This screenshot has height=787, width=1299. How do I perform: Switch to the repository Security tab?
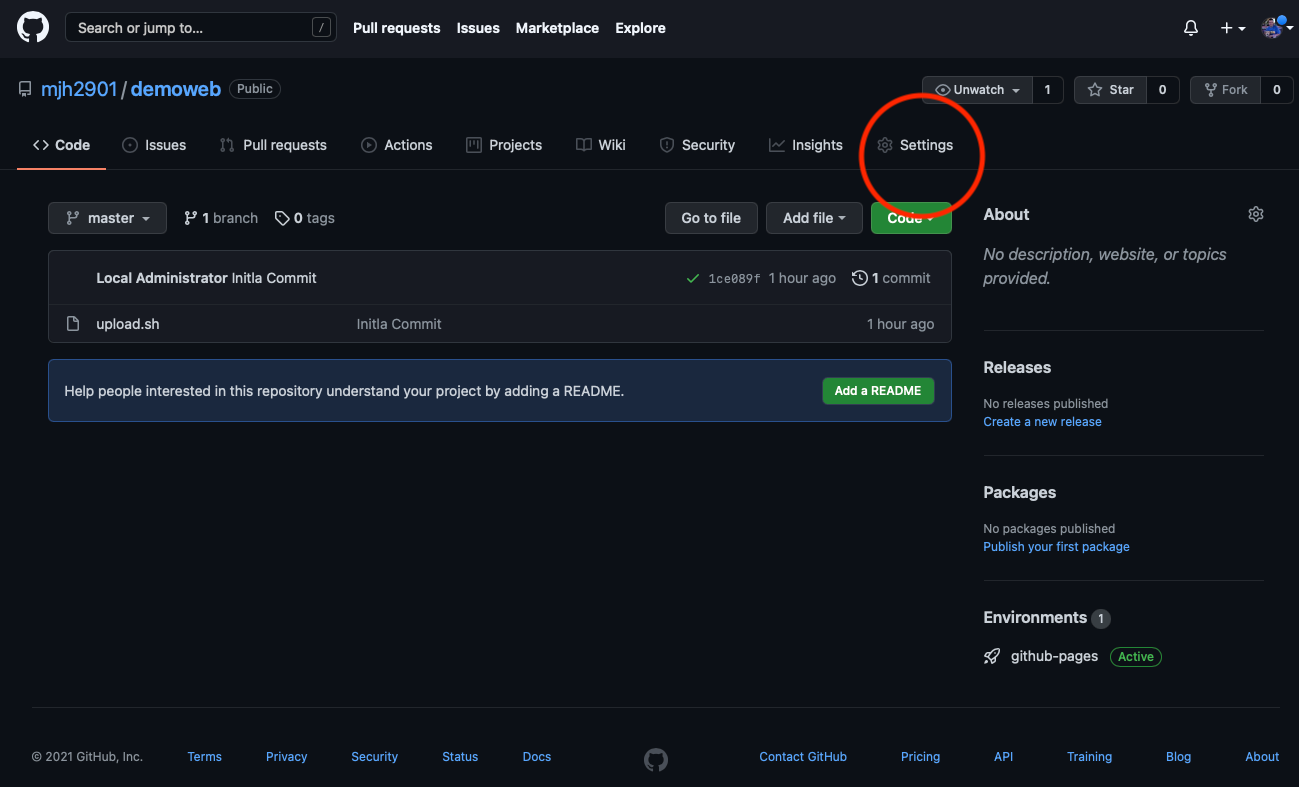click(697, 145)
